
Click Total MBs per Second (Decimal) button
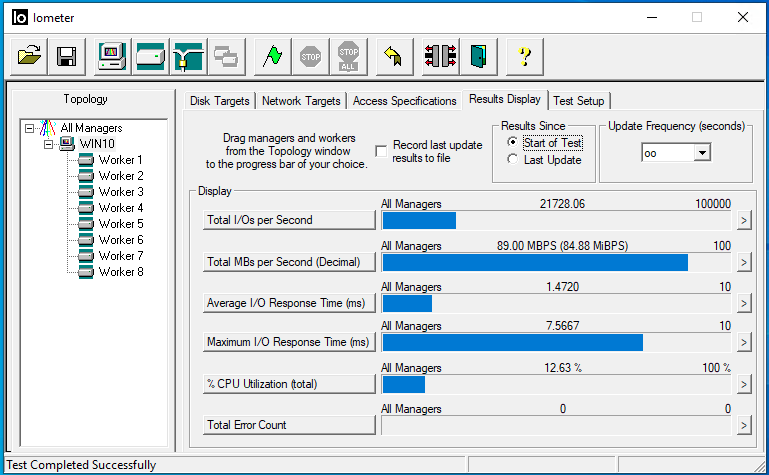[289, 262]
